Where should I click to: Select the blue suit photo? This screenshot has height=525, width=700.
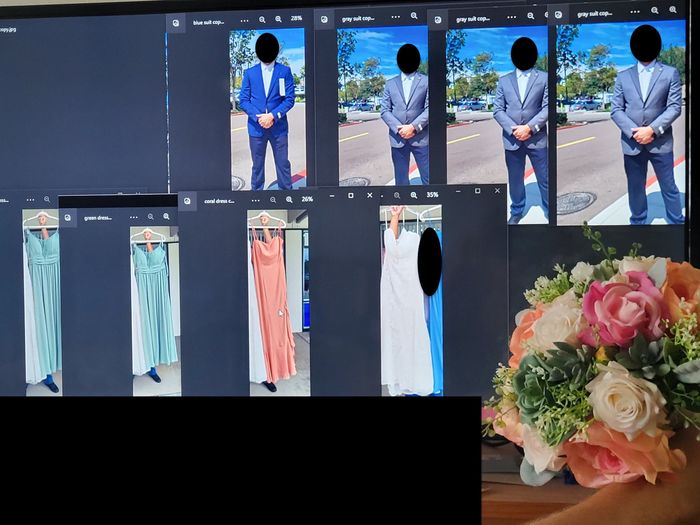(x=267, y=110)
